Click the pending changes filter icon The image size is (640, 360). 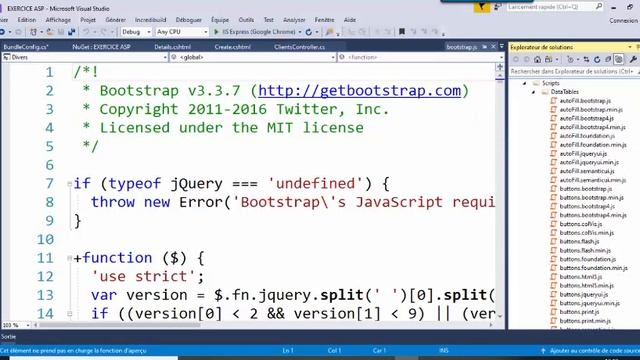point(570,60)
